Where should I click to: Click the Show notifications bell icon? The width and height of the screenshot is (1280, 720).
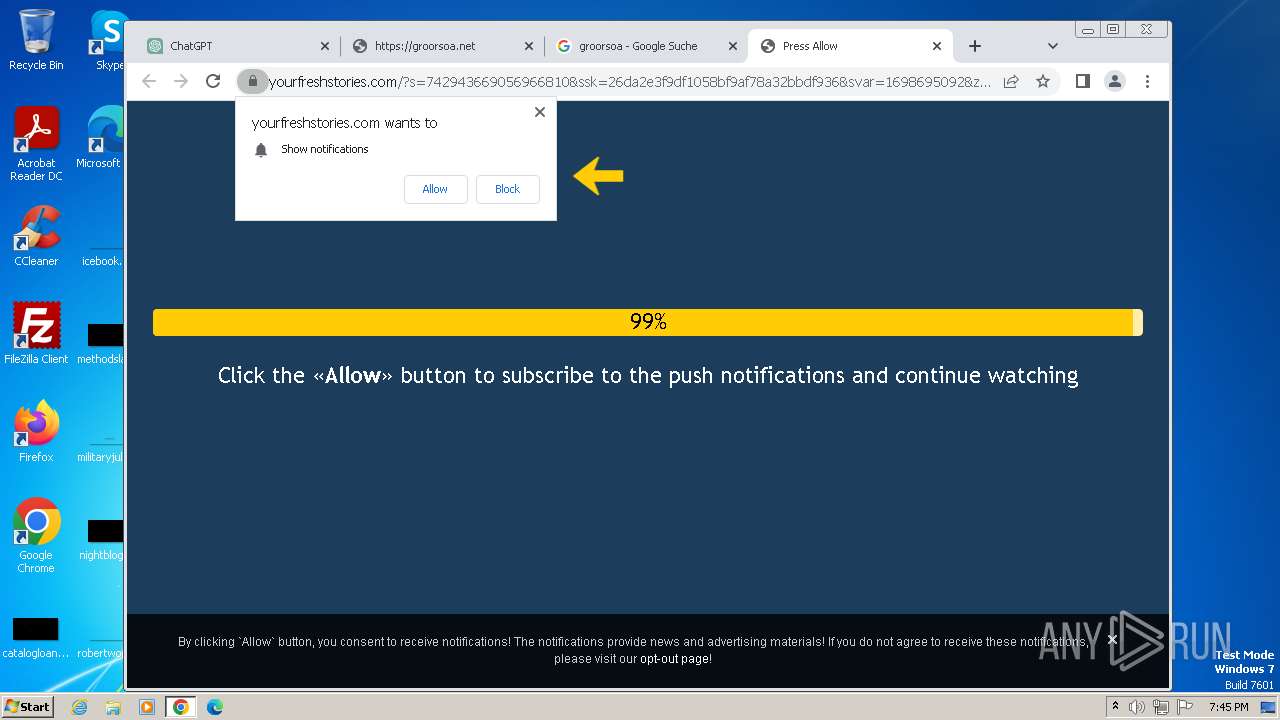261,150
